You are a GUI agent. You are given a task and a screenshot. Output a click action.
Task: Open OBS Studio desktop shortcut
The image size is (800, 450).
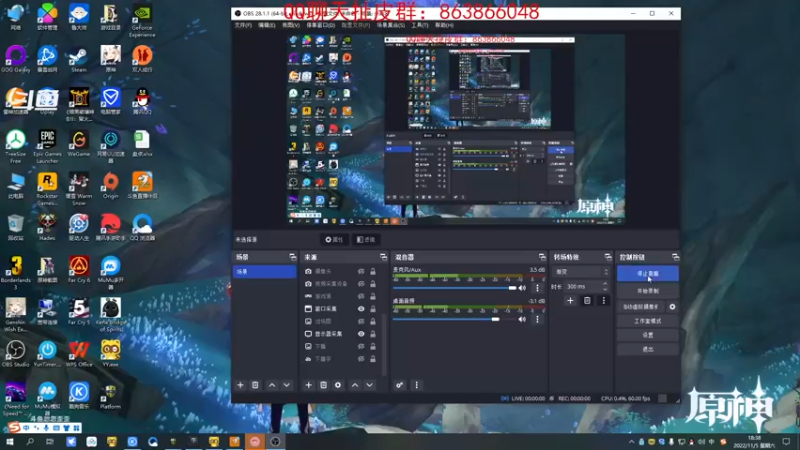(x=15, y=354)
